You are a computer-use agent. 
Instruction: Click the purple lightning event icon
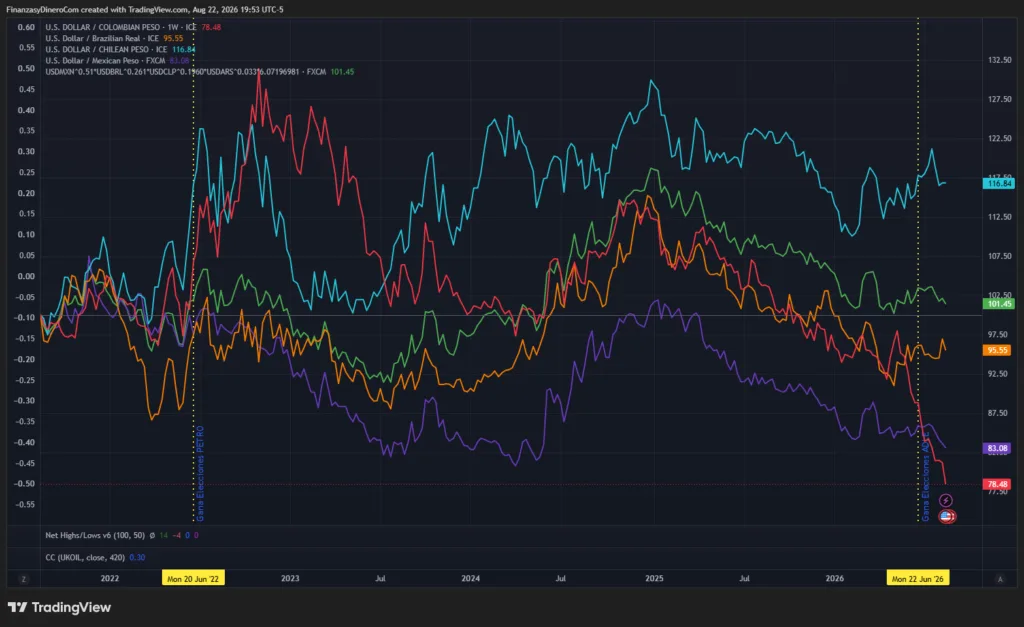point(946,500)
